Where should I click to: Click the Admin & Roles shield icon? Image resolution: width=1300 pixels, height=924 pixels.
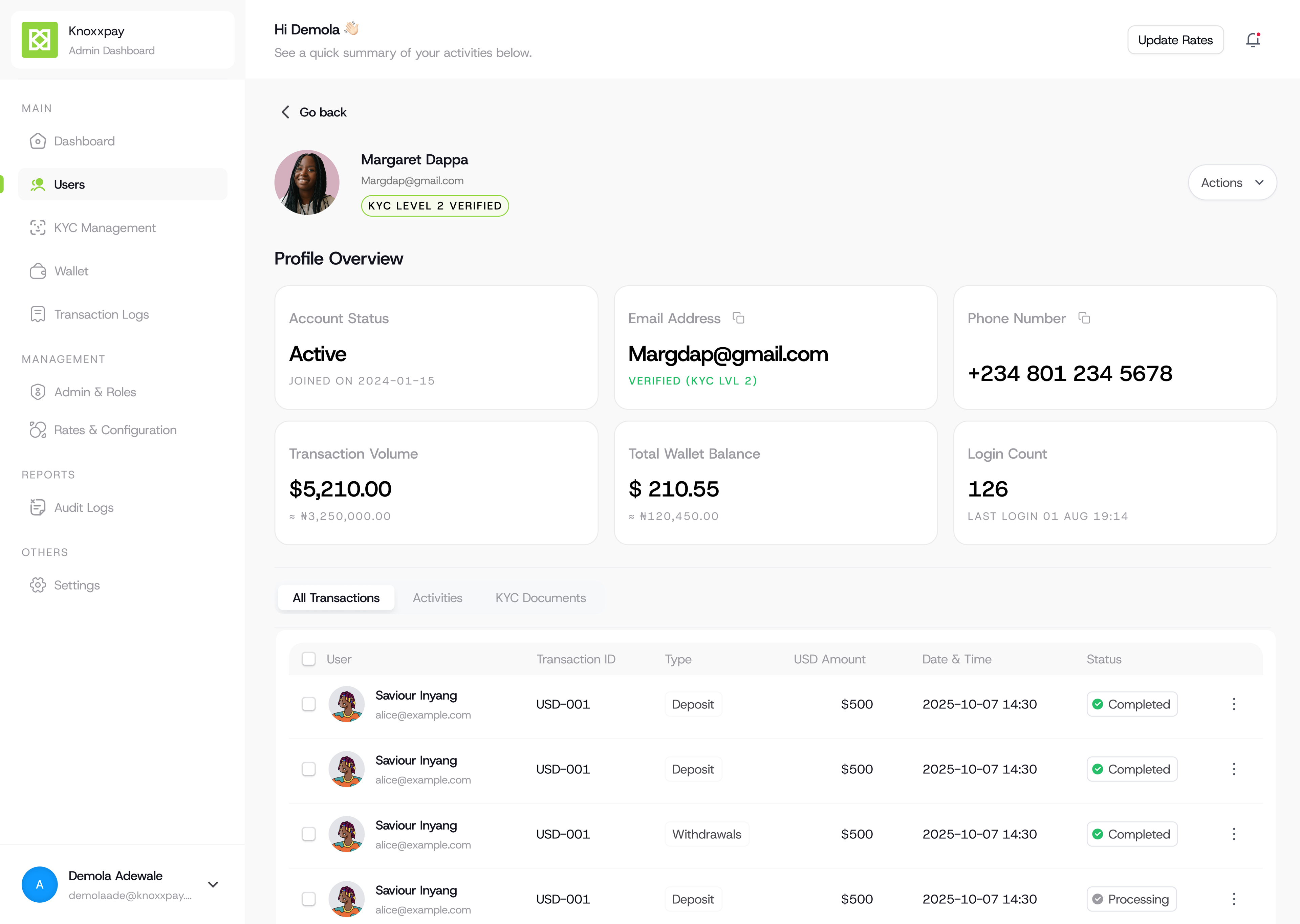[x=38, y=392]
